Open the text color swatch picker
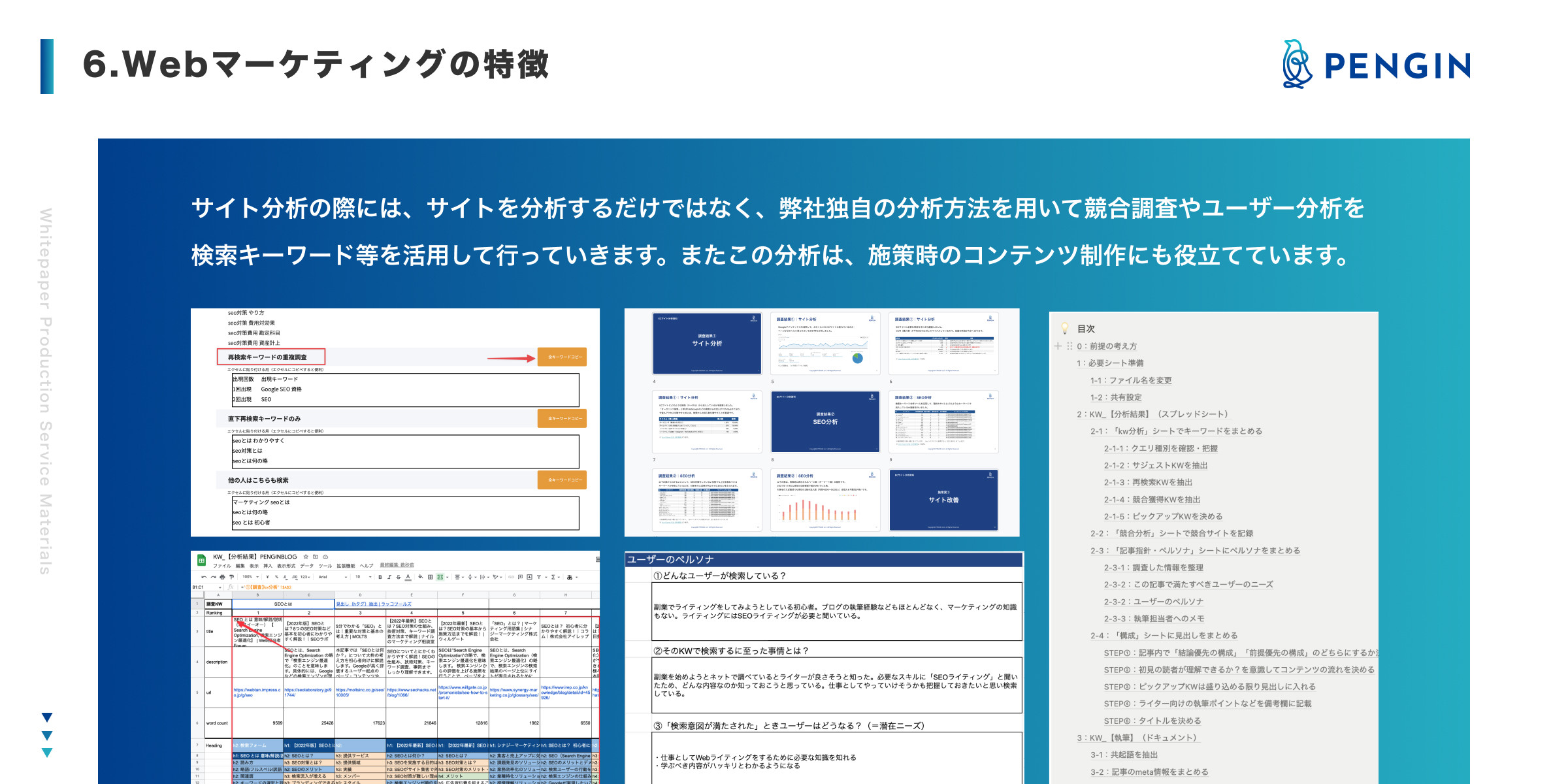This screenshot has height=784, width=1568. pyautogui.click(x=408, y=577)
